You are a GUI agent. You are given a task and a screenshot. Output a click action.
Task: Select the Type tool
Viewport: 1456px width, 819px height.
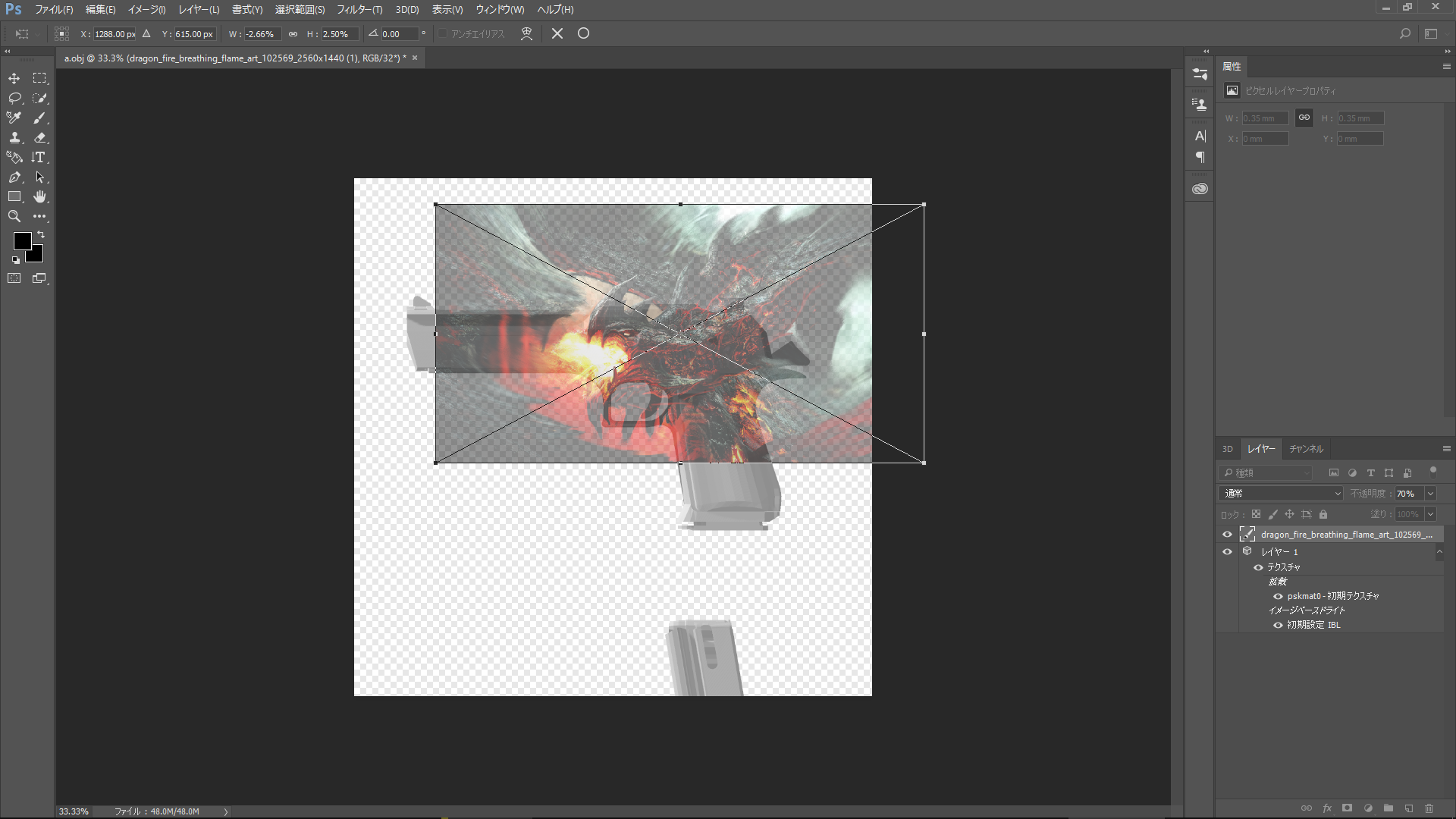(x=39, y=157)
